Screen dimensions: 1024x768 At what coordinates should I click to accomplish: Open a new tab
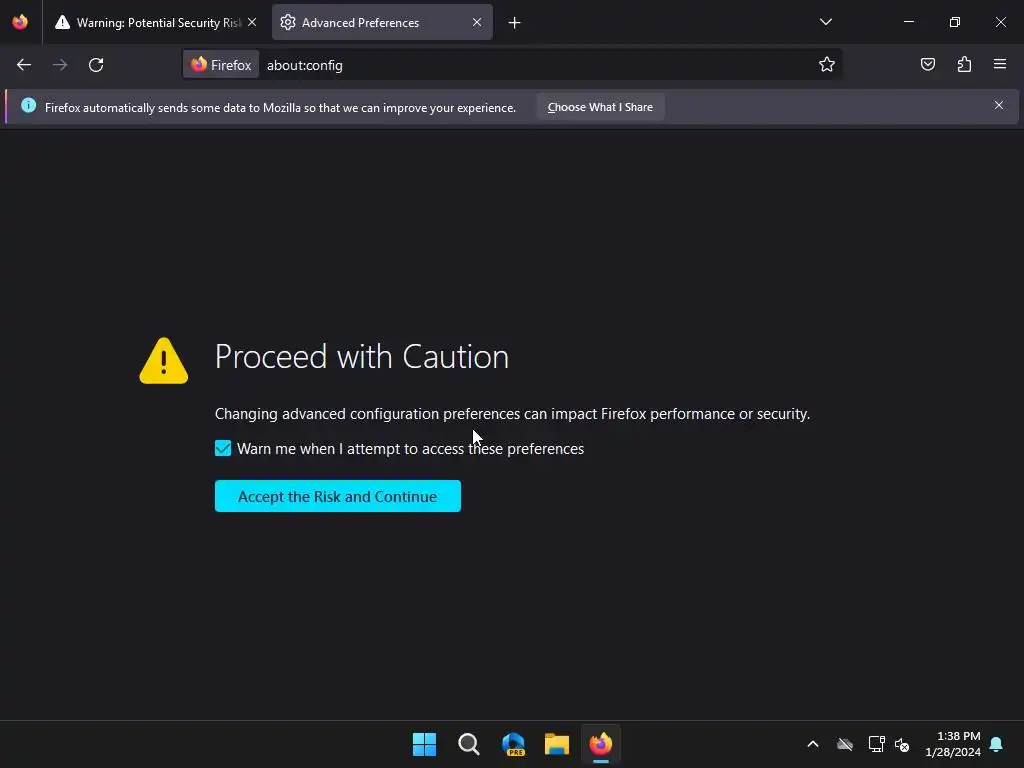(515, 23)
